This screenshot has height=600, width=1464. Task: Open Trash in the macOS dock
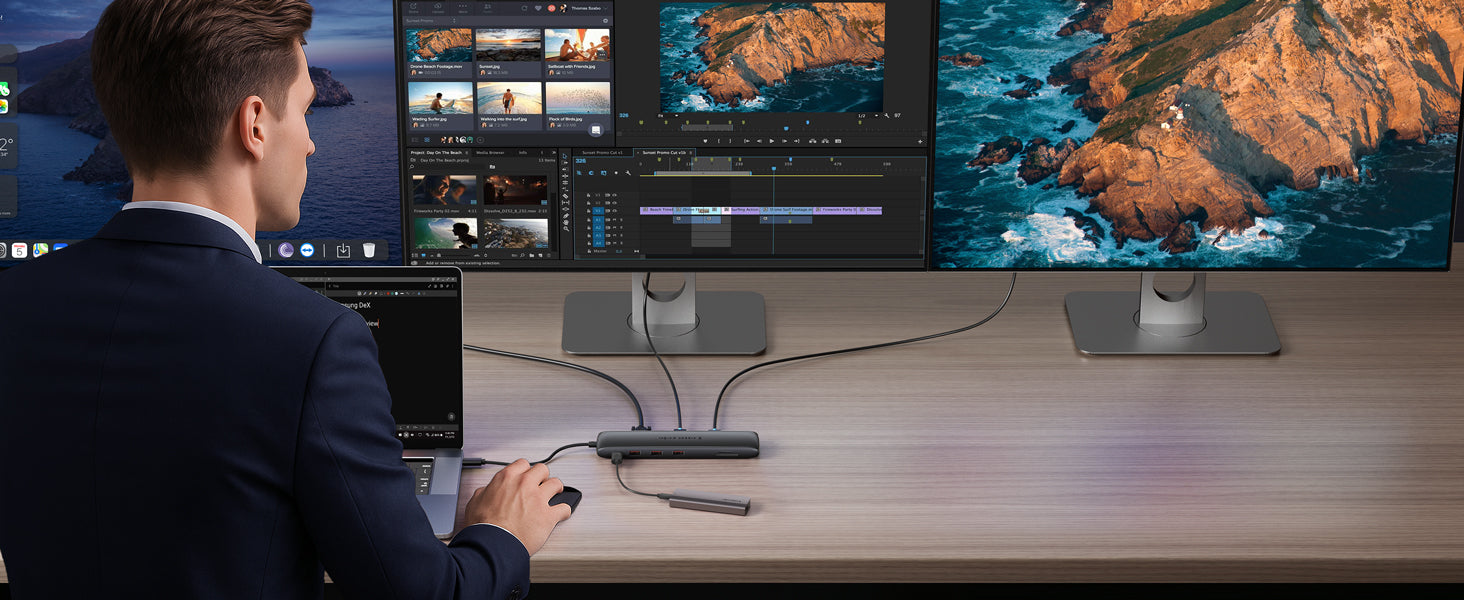(x=369, y=250)
